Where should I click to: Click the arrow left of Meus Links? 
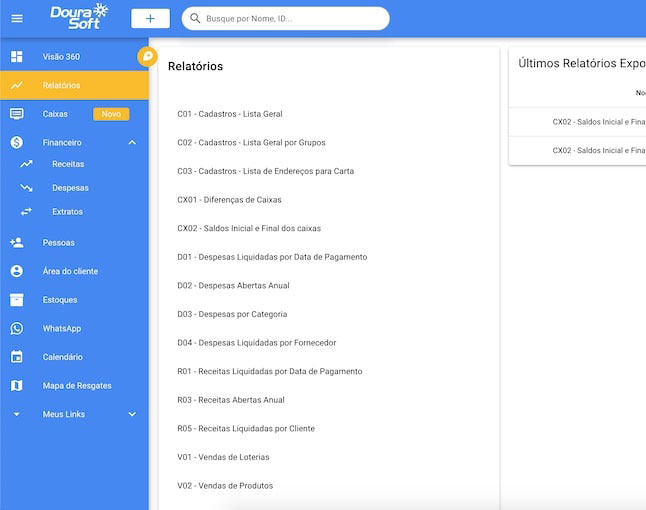coord(17,414)
